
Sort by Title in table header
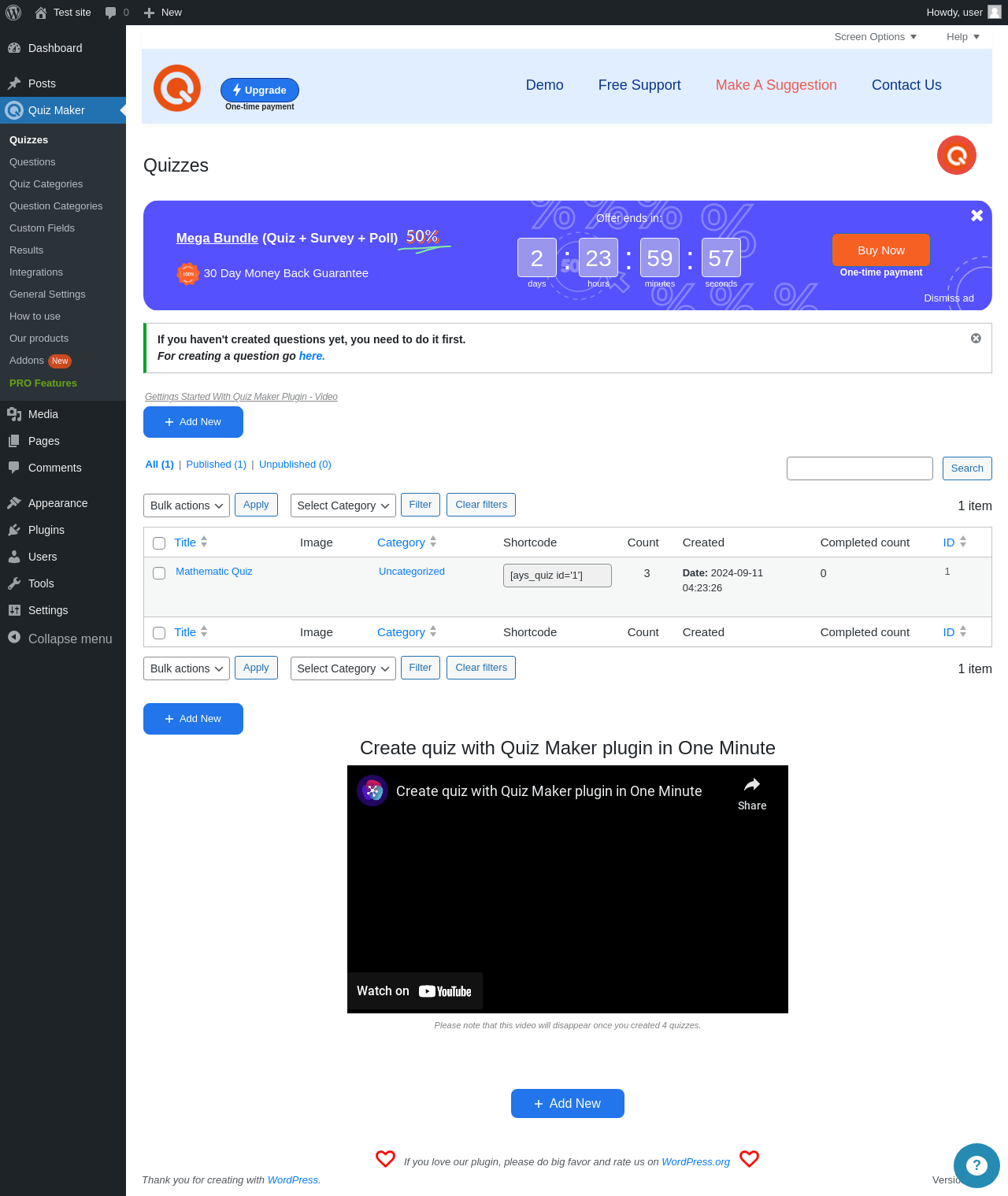191,542
